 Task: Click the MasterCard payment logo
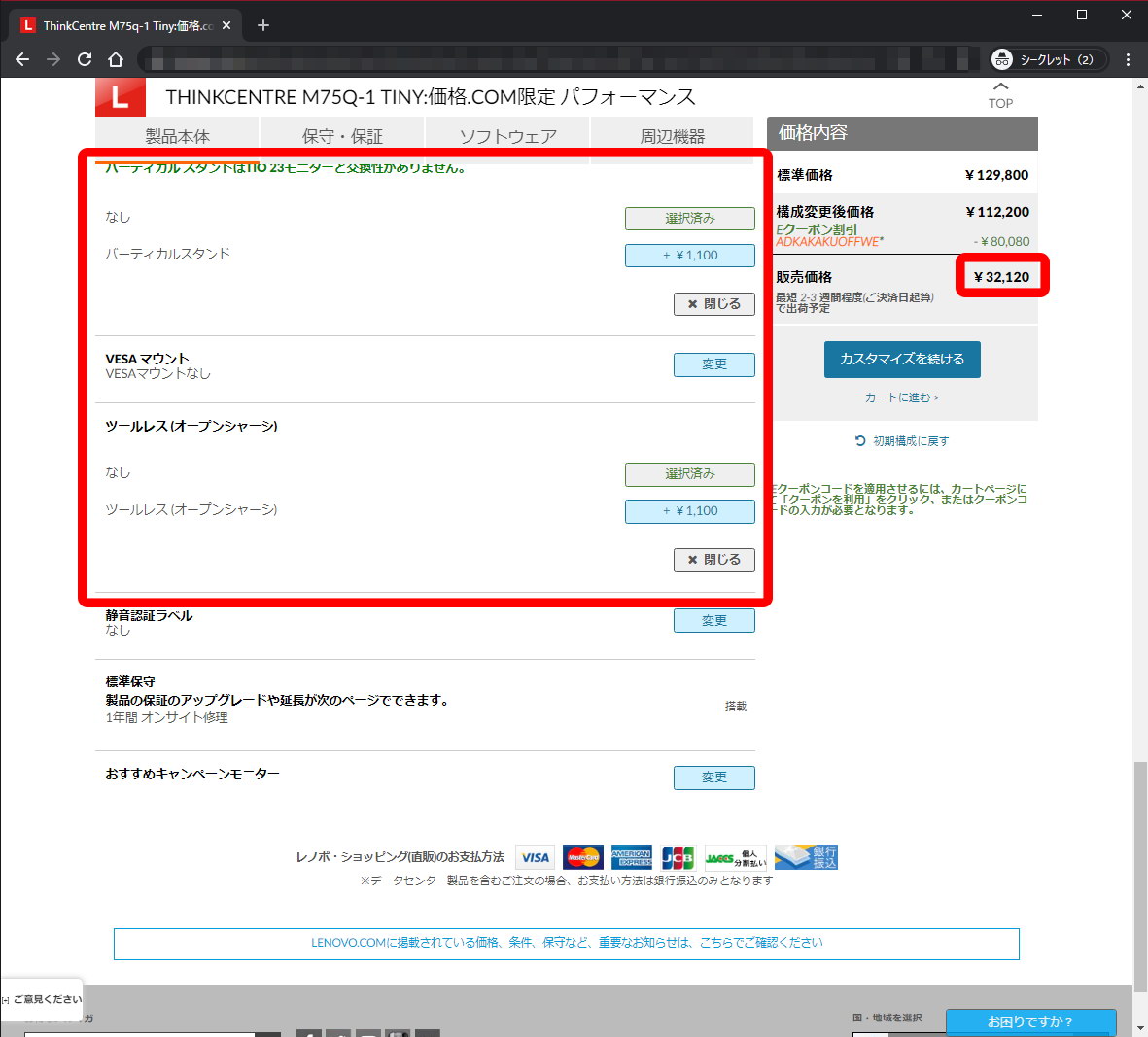583,857
